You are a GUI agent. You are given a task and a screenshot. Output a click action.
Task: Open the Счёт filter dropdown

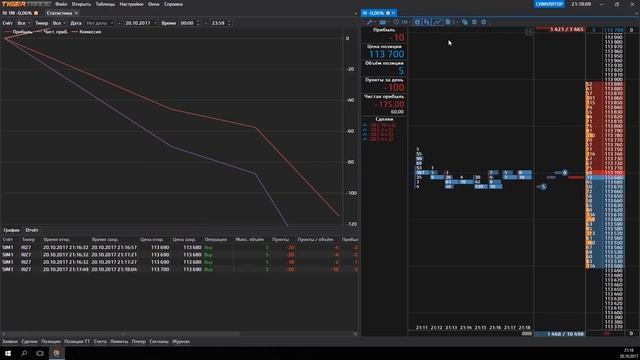pyautogui.click(x=24, y=23)
